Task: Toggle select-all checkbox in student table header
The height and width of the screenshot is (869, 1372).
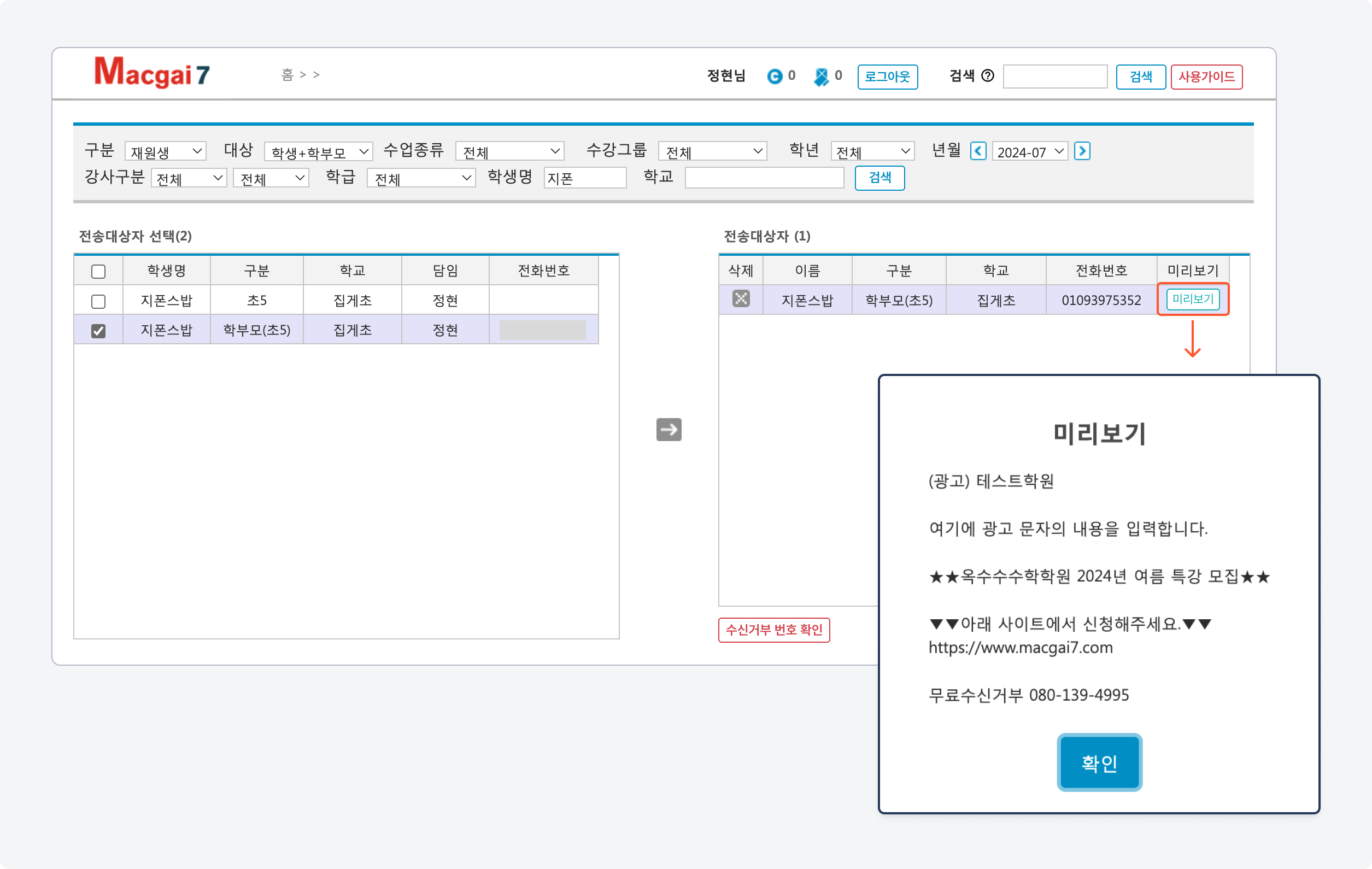Action: [98, 271]
